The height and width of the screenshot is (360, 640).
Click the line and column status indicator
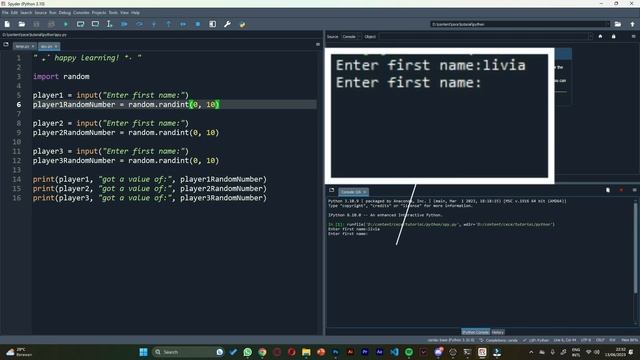pos(565,340)
